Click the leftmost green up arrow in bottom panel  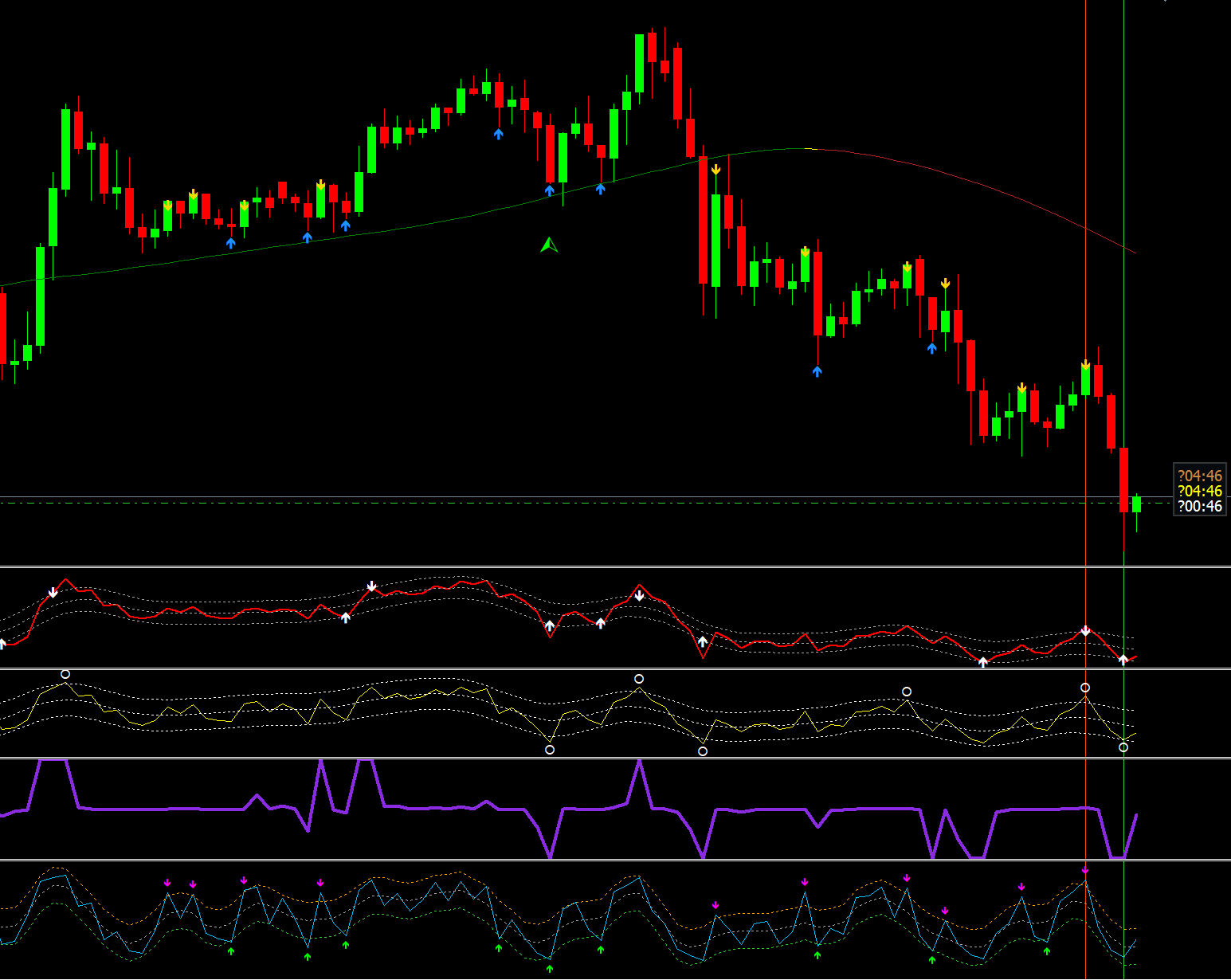231,951
